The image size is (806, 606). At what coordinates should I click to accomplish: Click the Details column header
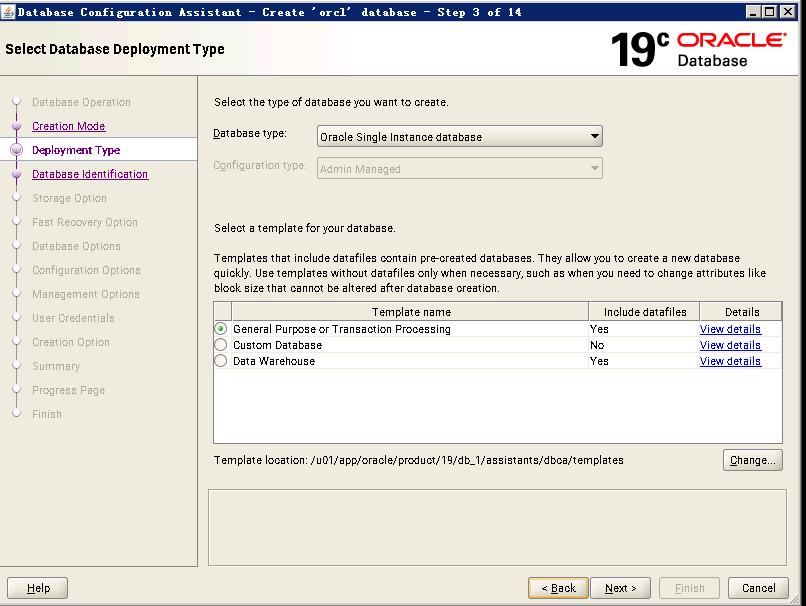[x=741, y=312]
